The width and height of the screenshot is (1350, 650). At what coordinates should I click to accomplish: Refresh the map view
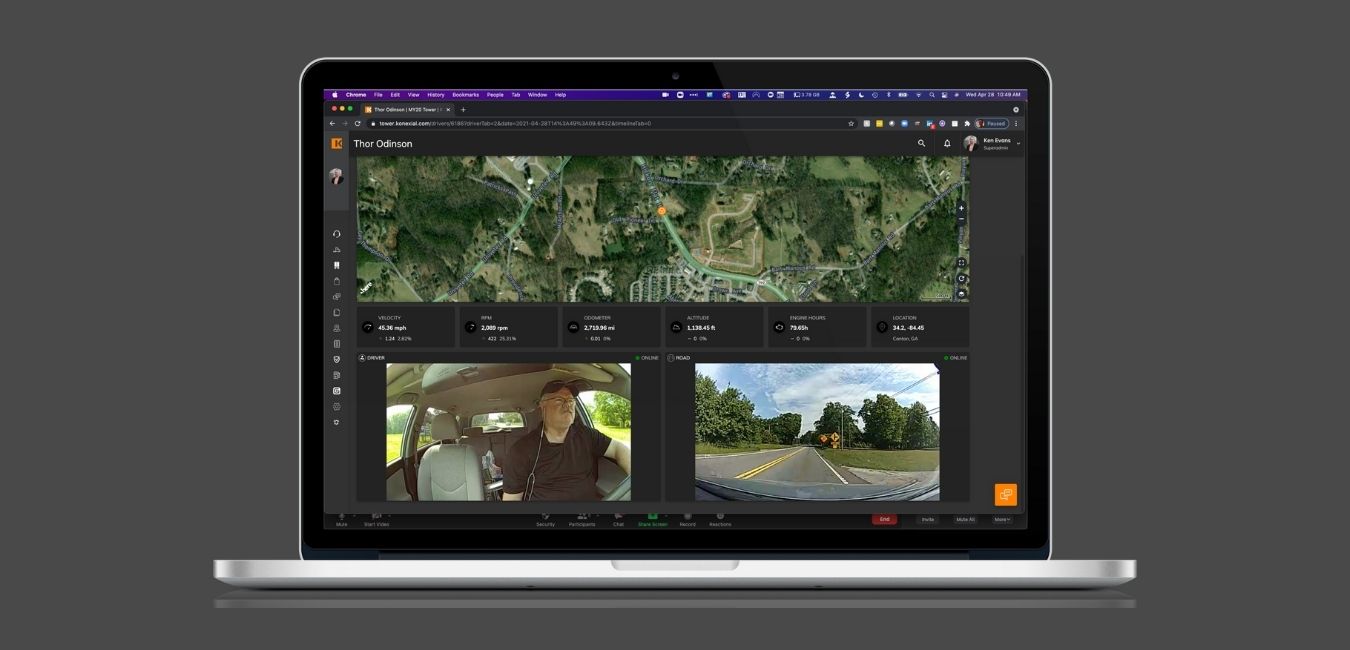coord(962,279)
